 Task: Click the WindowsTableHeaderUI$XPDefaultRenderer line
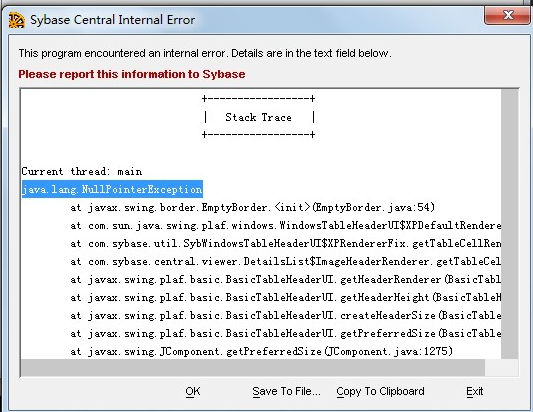point(286,225)
